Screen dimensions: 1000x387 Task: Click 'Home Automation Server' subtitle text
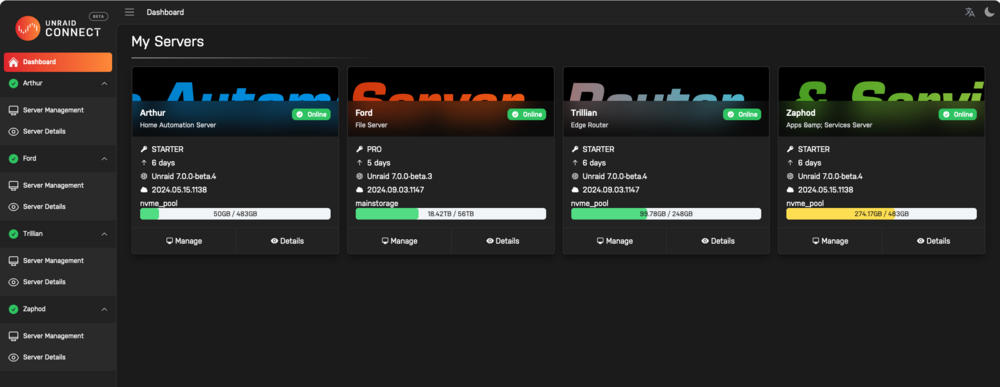pos(178,125)
